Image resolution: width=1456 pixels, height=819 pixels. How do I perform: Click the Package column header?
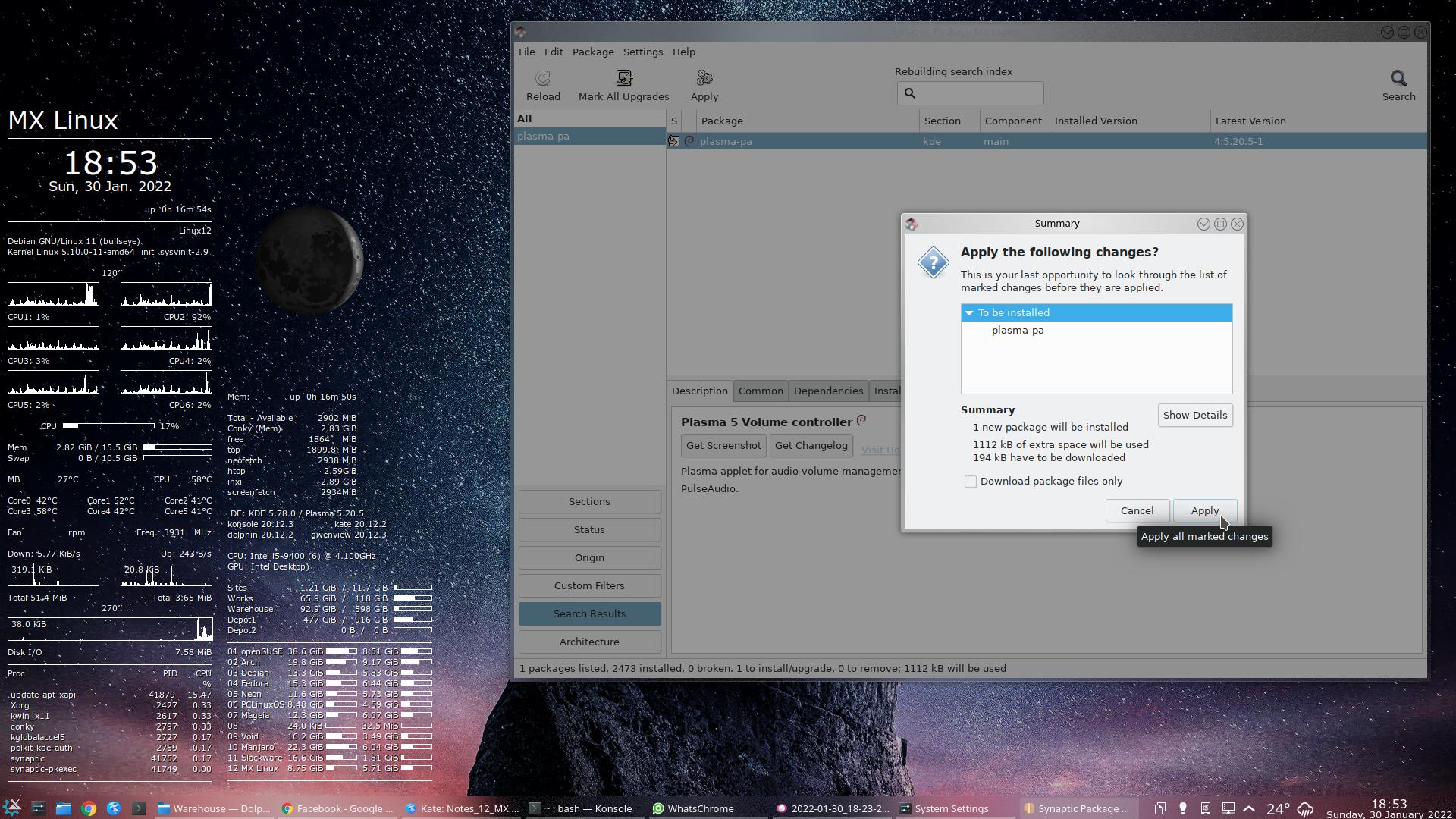point(807,121)
